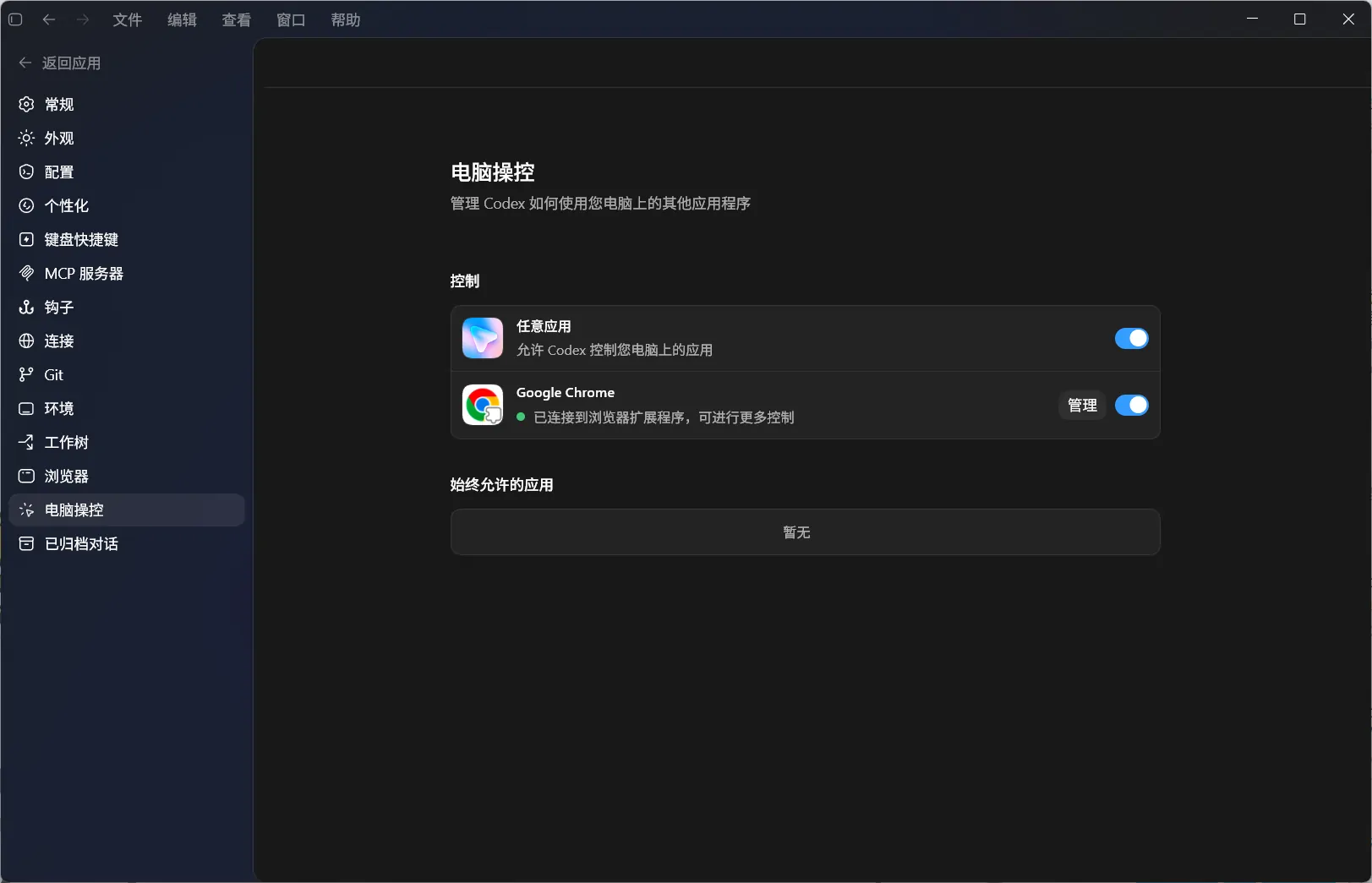This screenshot has width=1372, height=883.
Task: Click the 环境 icon in the sidebar
Action: click(x=26, y=408)
